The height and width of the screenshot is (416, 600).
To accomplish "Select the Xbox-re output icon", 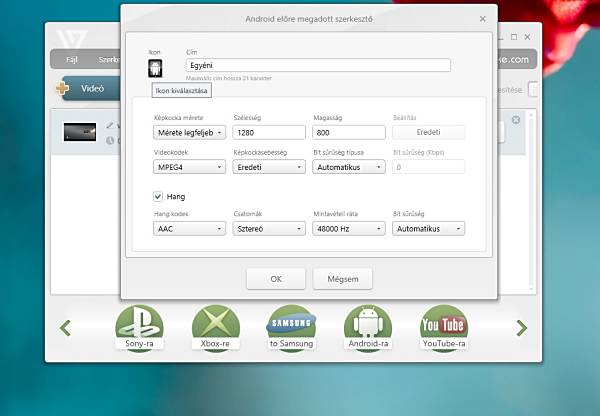I will pyautogui.click(x=215, y=328).
